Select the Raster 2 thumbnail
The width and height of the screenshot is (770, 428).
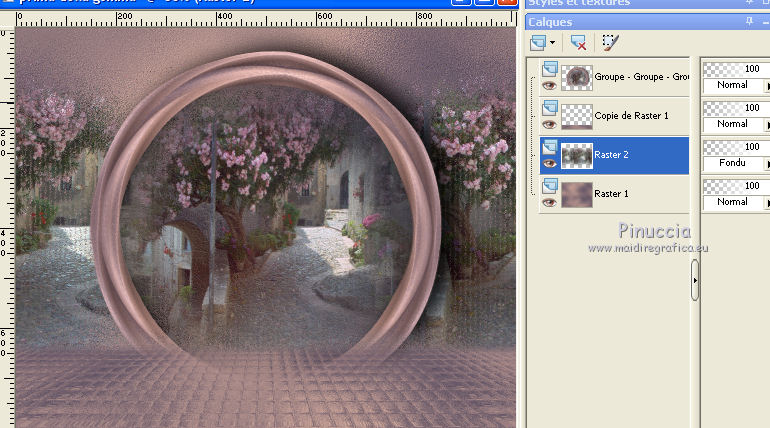click(x=577, y=156)
